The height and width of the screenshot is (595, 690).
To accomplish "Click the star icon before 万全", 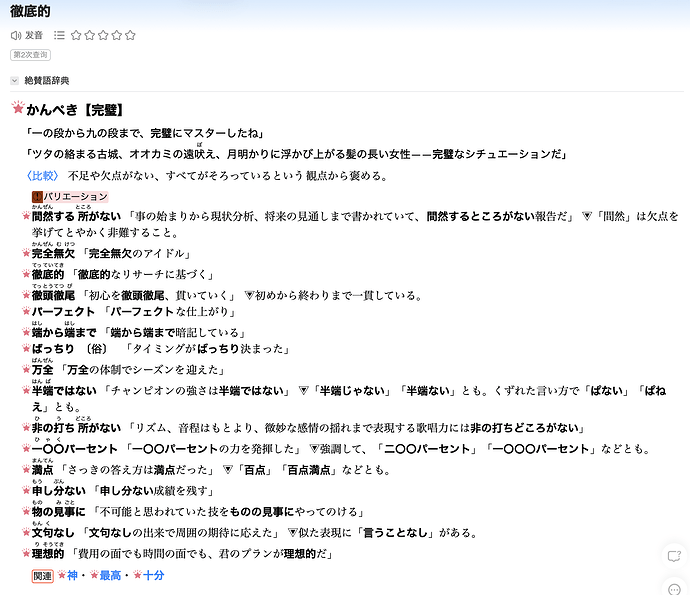I will pos(26,369).
